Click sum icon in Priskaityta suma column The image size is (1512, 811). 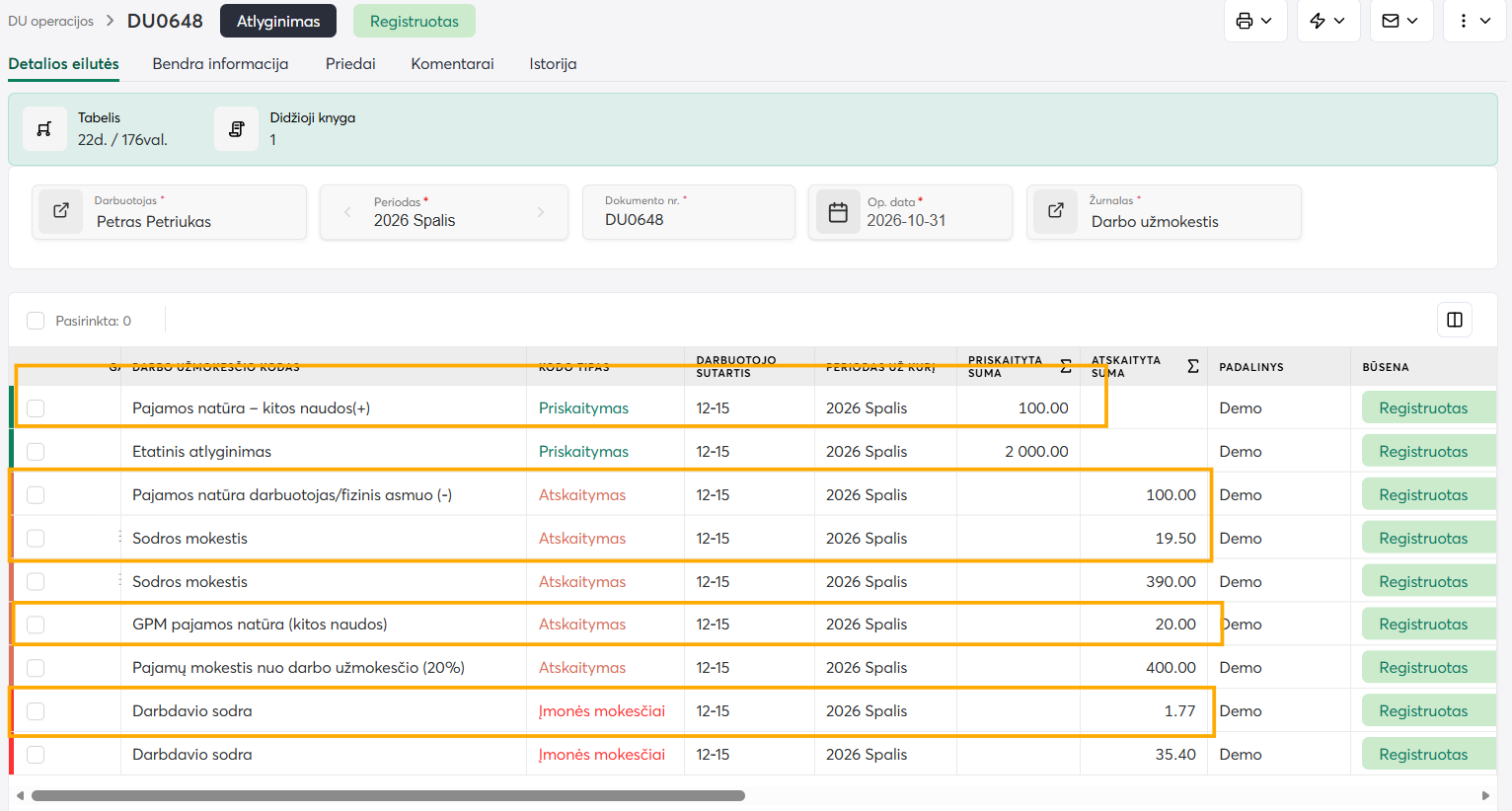(x=1066, y=366)
